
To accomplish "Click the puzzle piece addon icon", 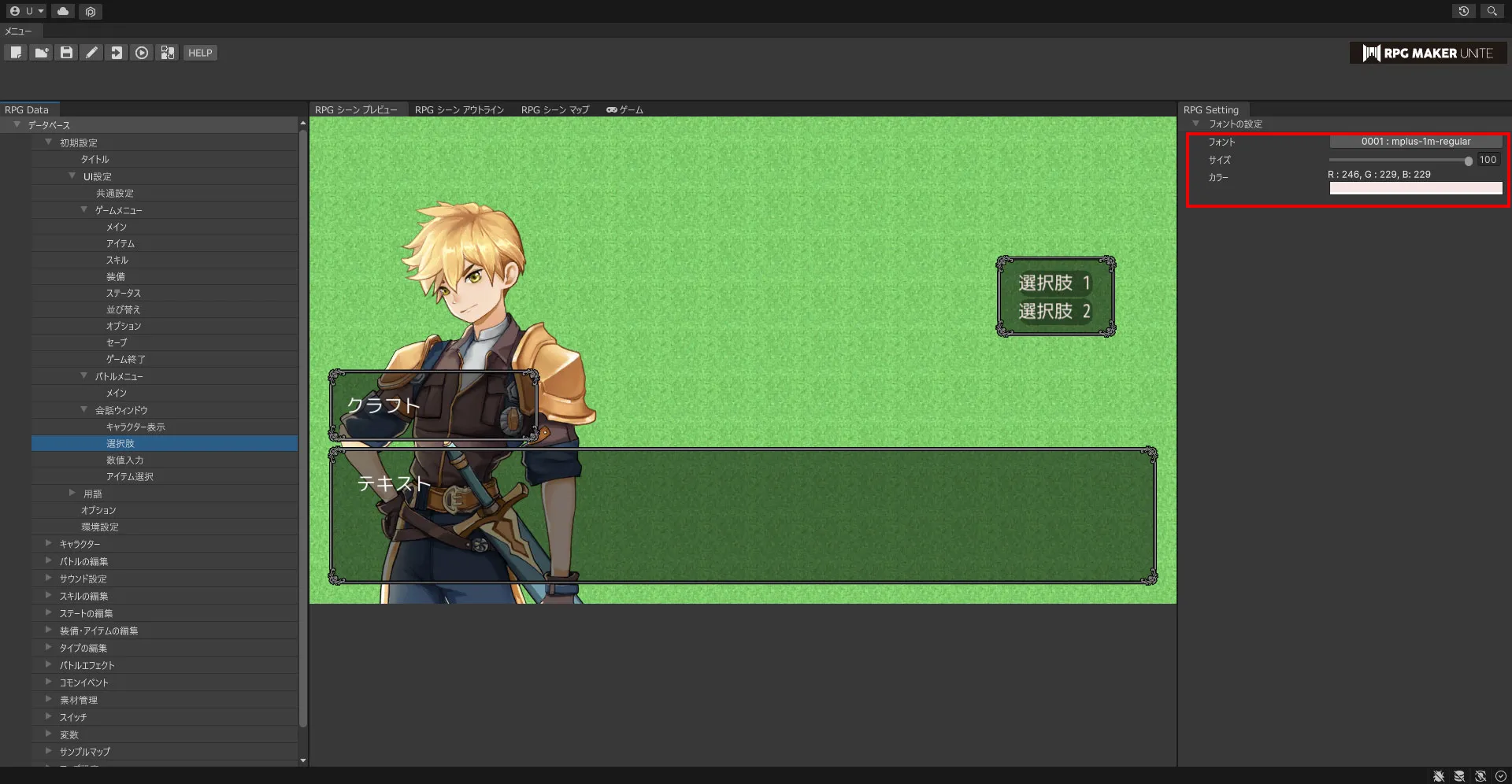I will pyautogui.click(x=167, y=53).
